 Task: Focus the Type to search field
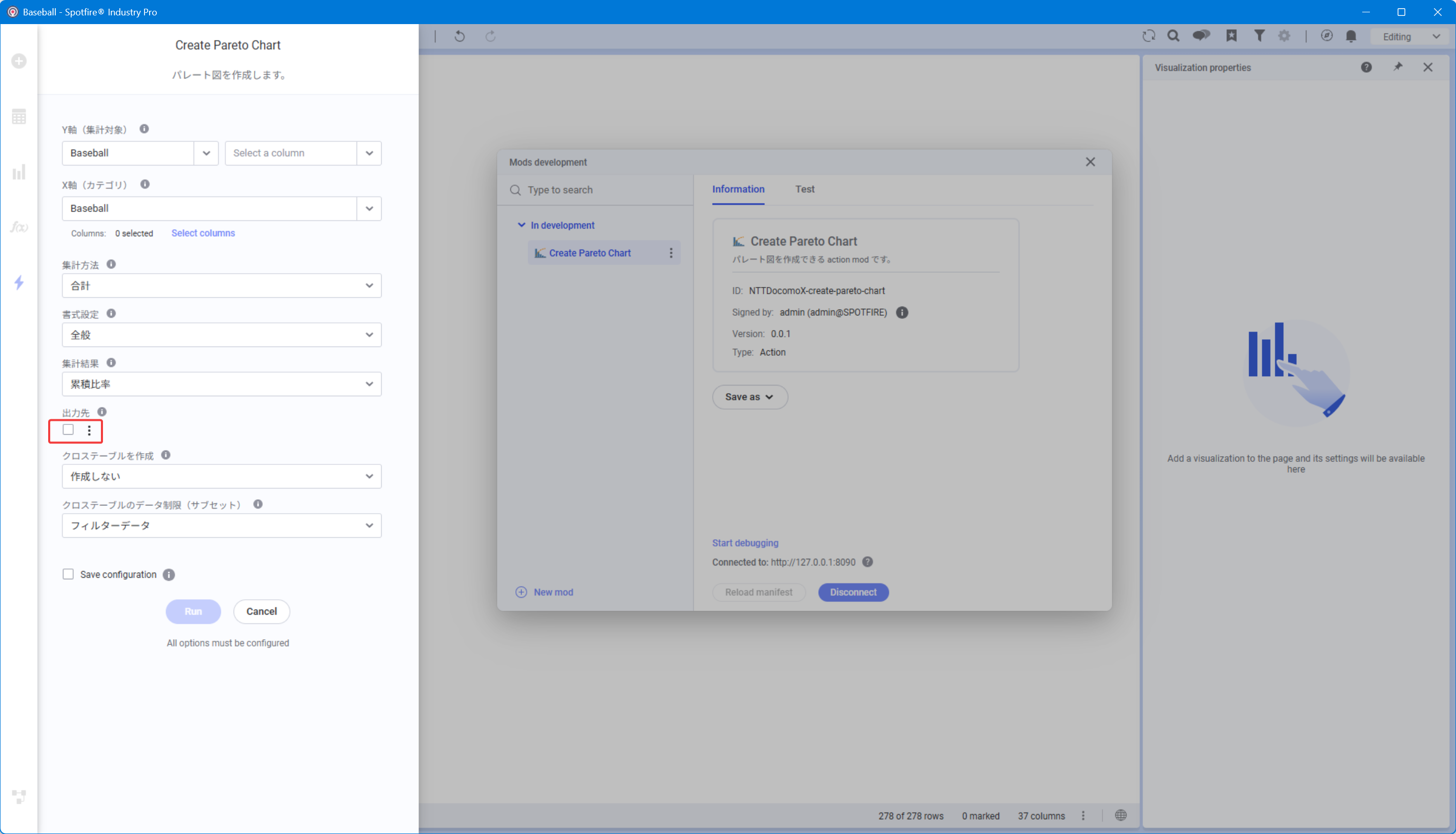[595, 190]
